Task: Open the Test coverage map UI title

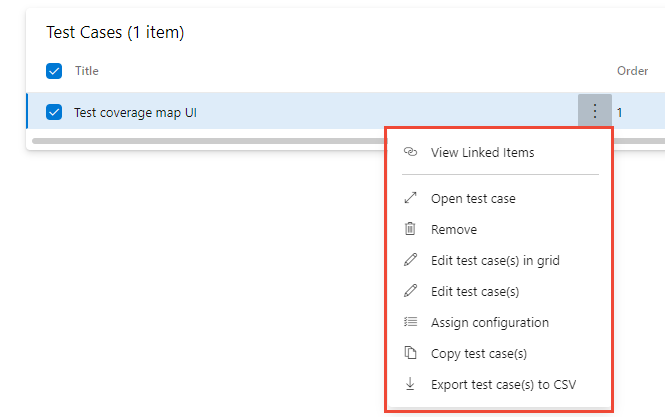Action: pyautogui.click(x=135, y=113)
